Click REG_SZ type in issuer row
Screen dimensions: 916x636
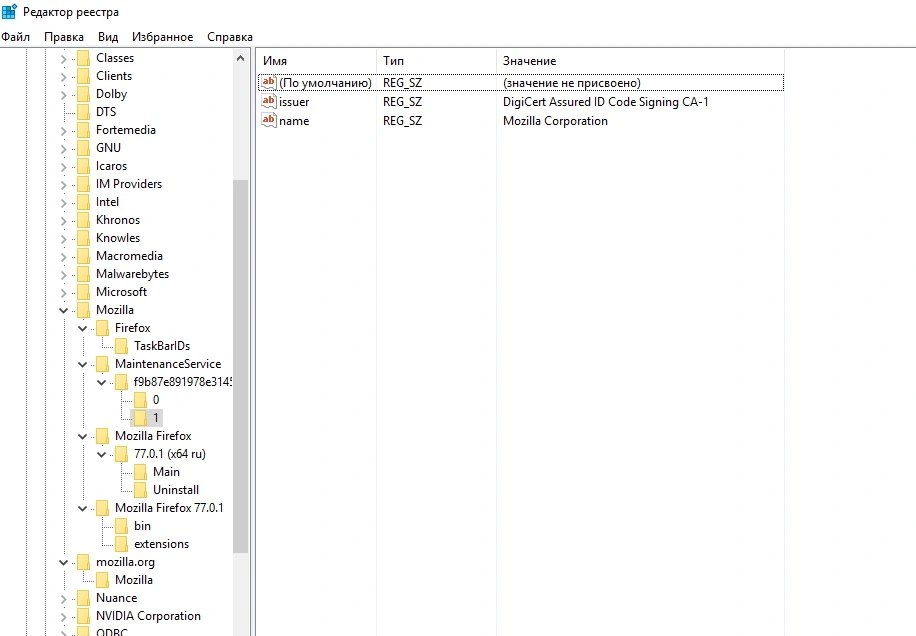point(403,102)
